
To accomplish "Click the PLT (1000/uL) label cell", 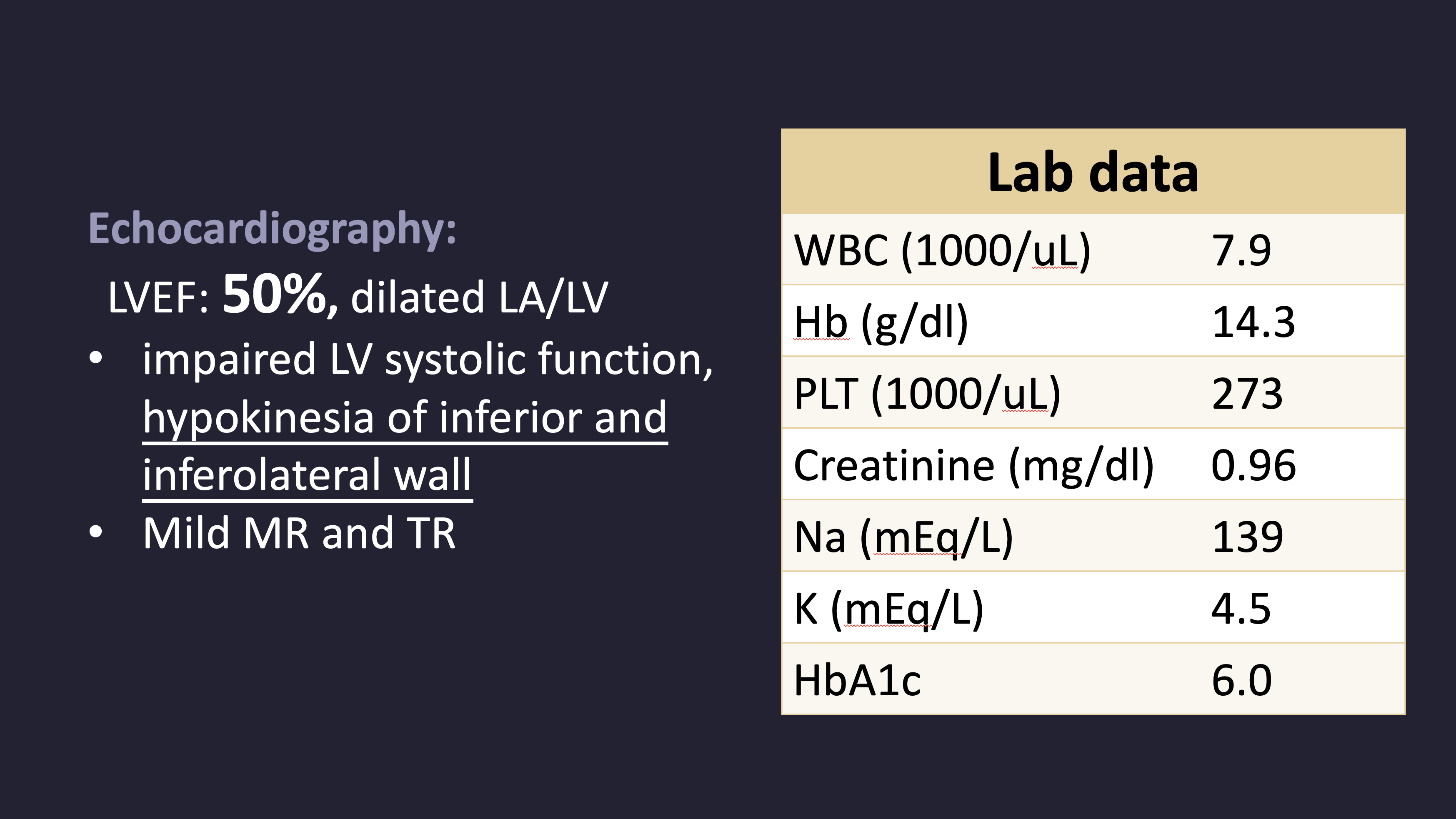I will [x=927, y=394].
